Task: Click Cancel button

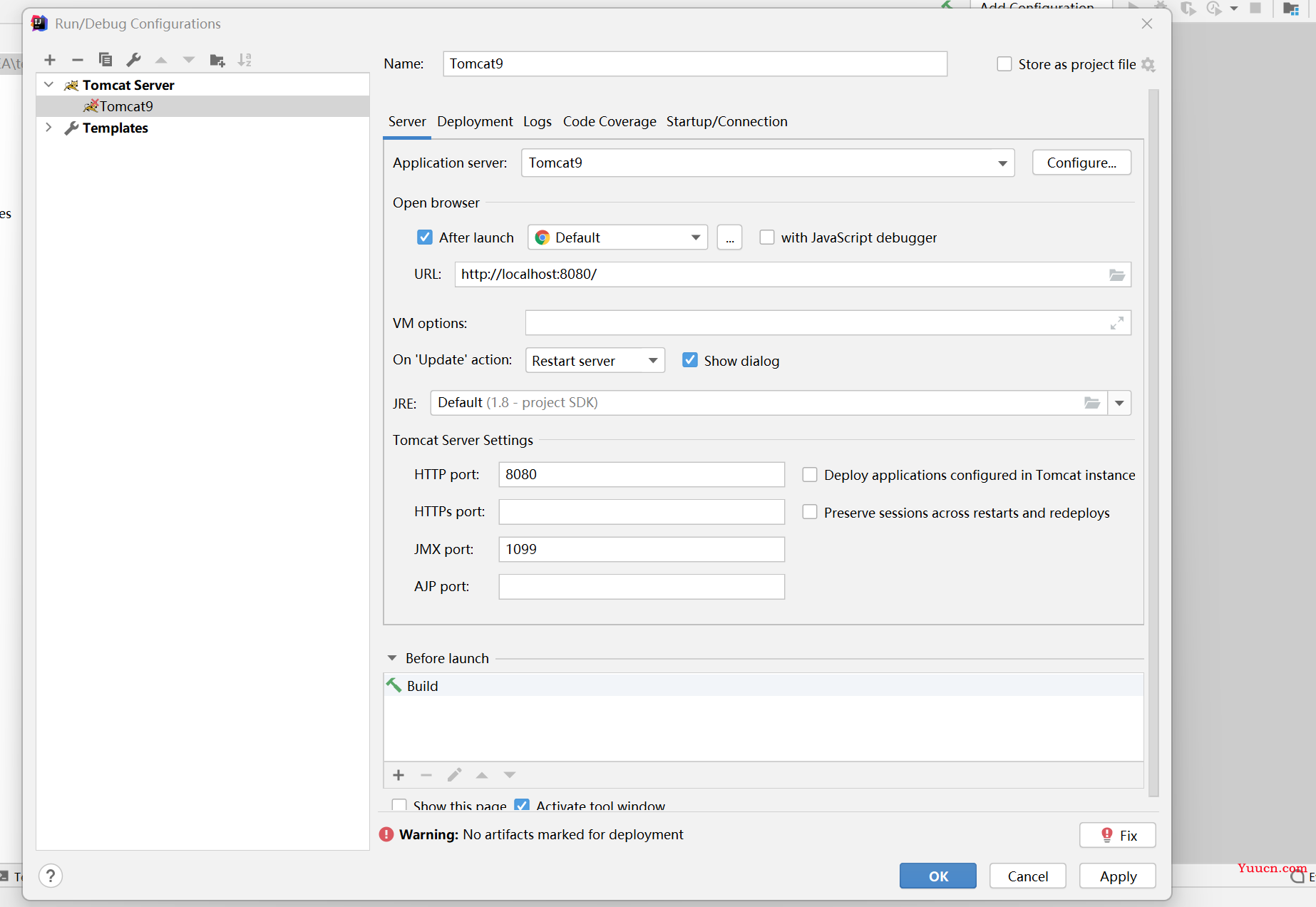Action: (1028, 876)
